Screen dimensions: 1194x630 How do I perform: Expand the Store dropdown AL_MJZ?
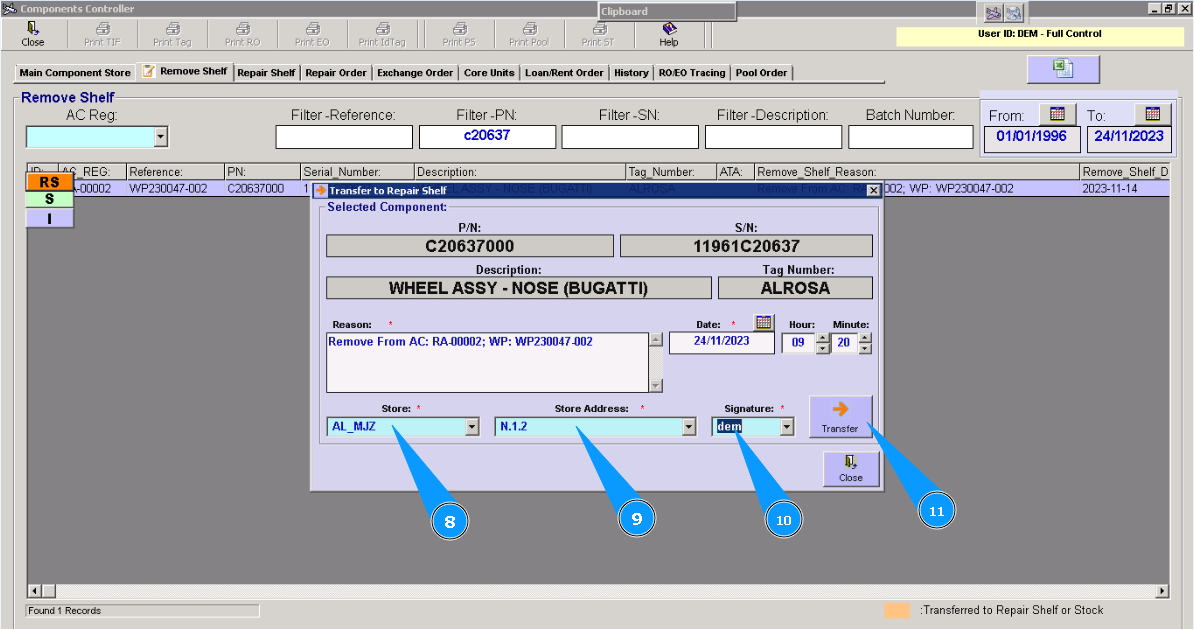coord(472,427)
